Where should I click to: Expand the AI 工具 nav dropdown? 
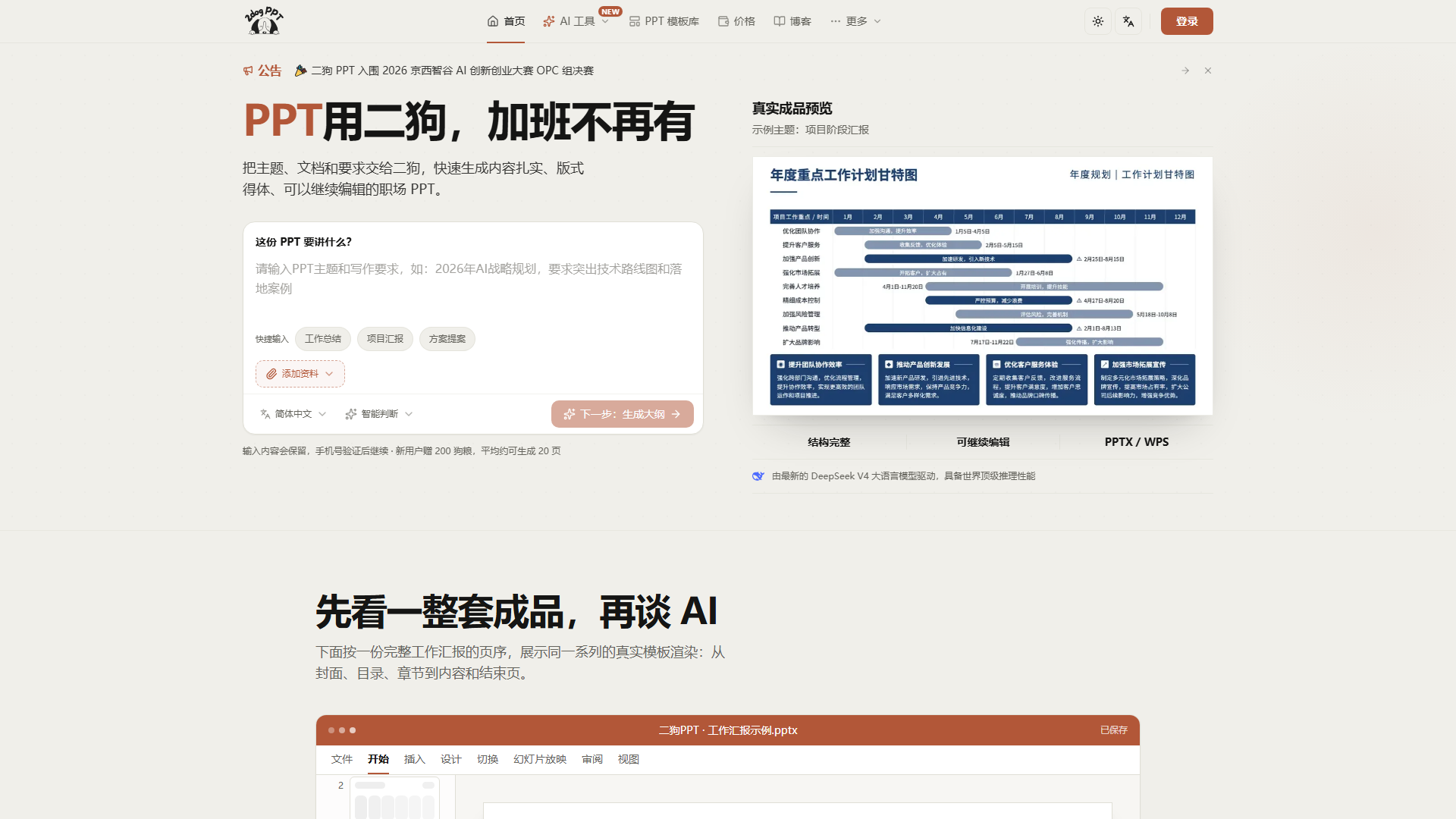576,21
